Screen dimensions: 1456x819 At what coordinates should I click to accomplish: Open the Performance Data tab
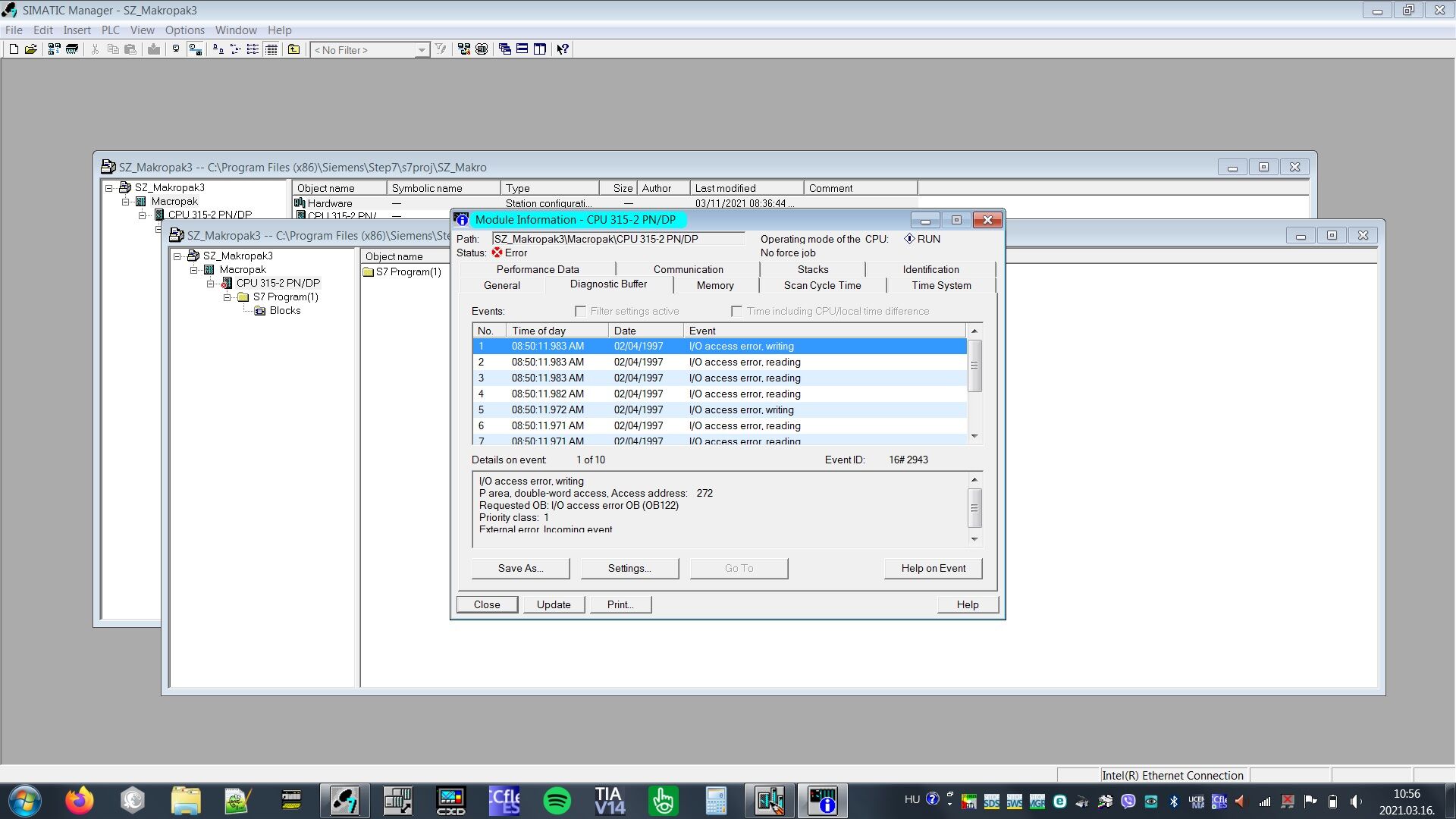click(538, 269)
